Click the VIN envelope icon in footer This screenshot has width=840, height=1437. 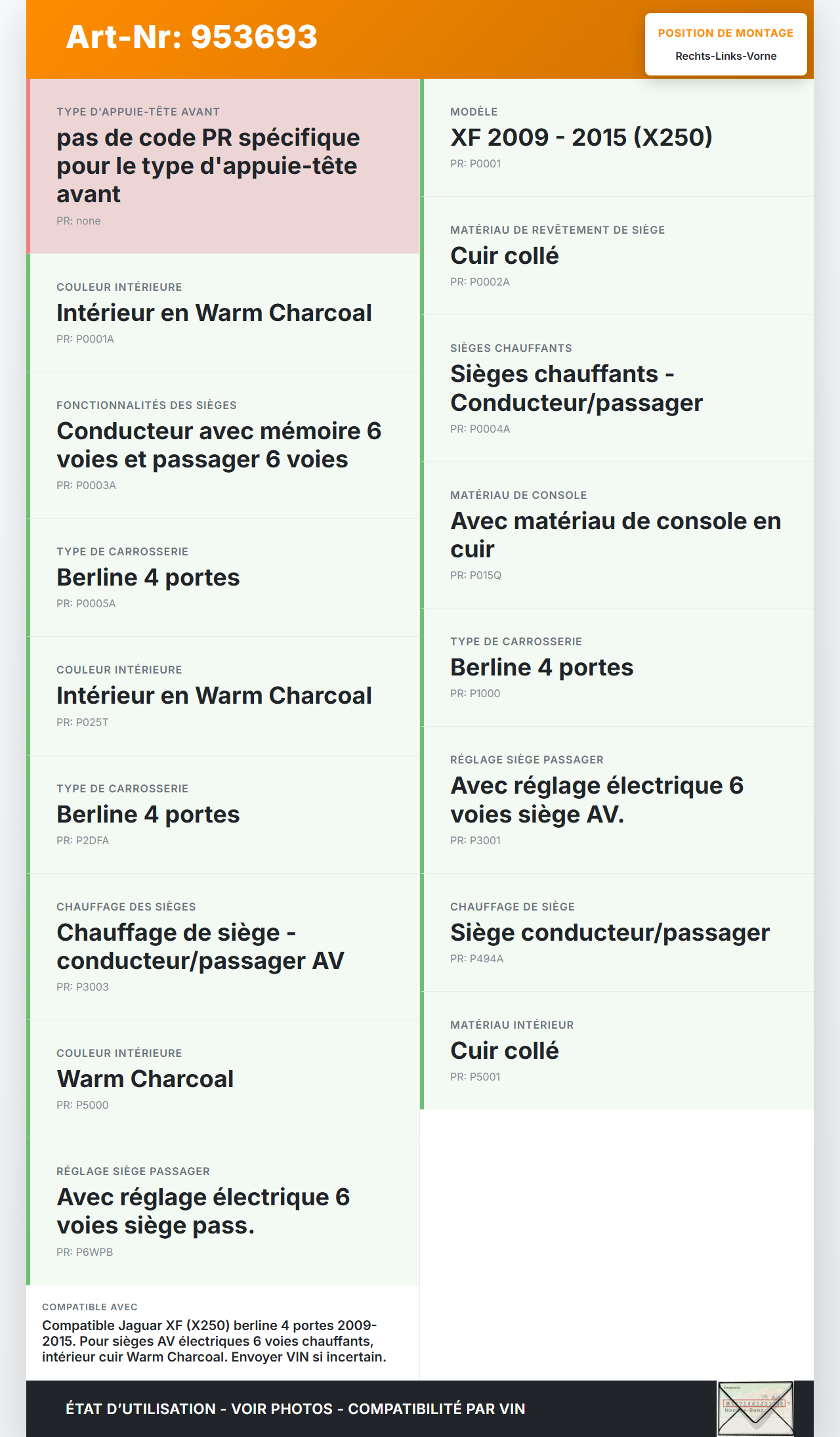755,1409
